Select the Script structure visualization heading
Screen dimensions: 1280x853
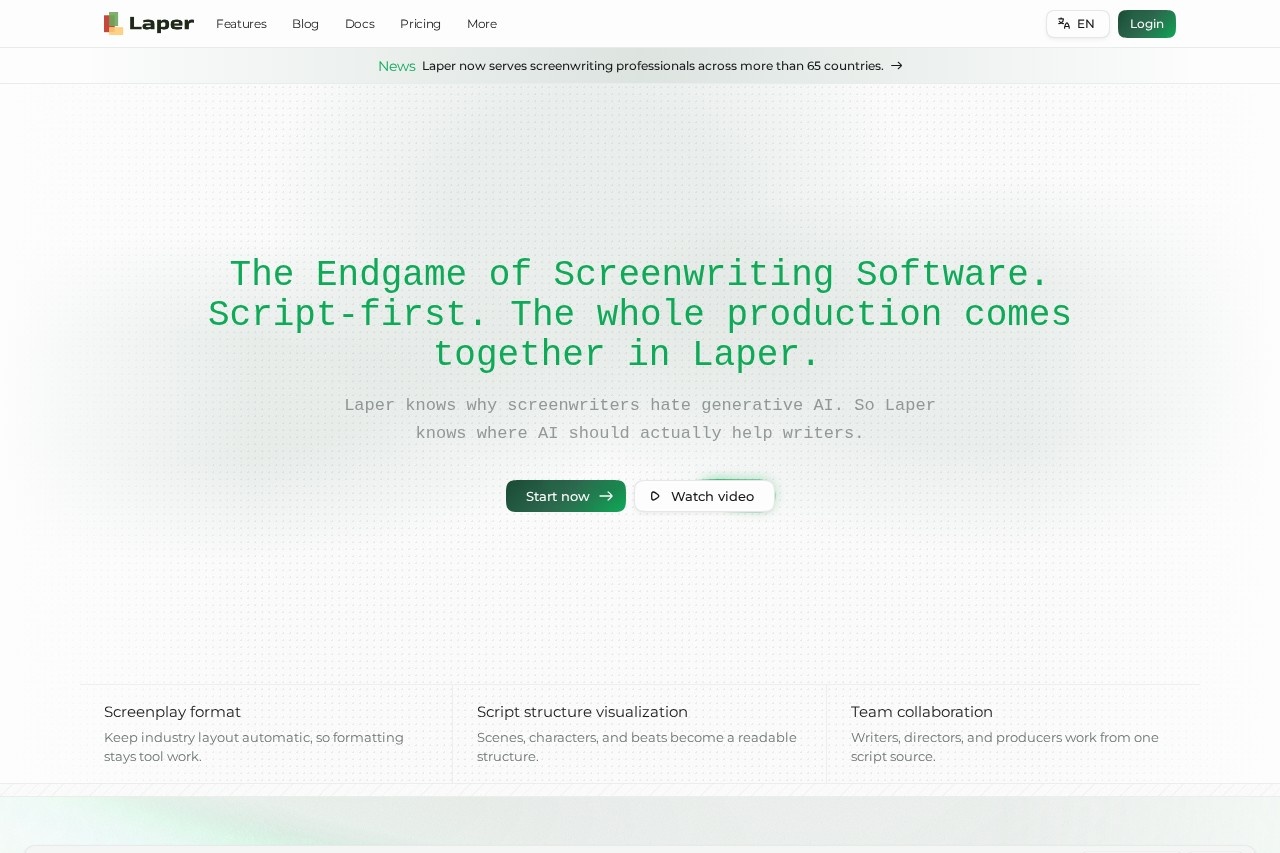[582, 712]
